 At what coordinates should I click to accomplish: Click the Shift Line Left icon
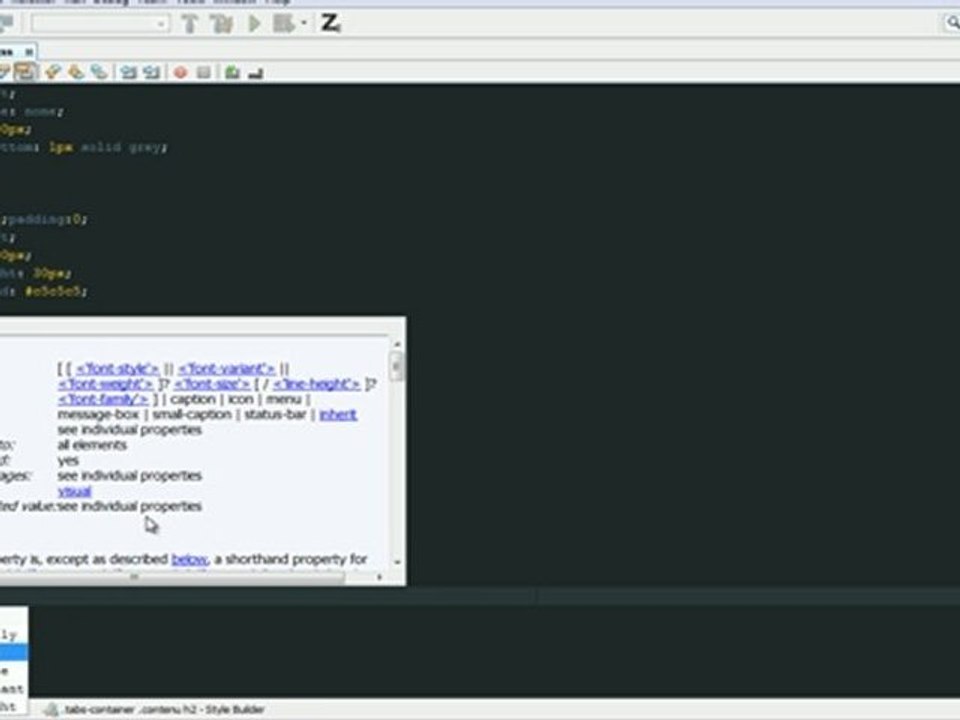coord(129,72)
